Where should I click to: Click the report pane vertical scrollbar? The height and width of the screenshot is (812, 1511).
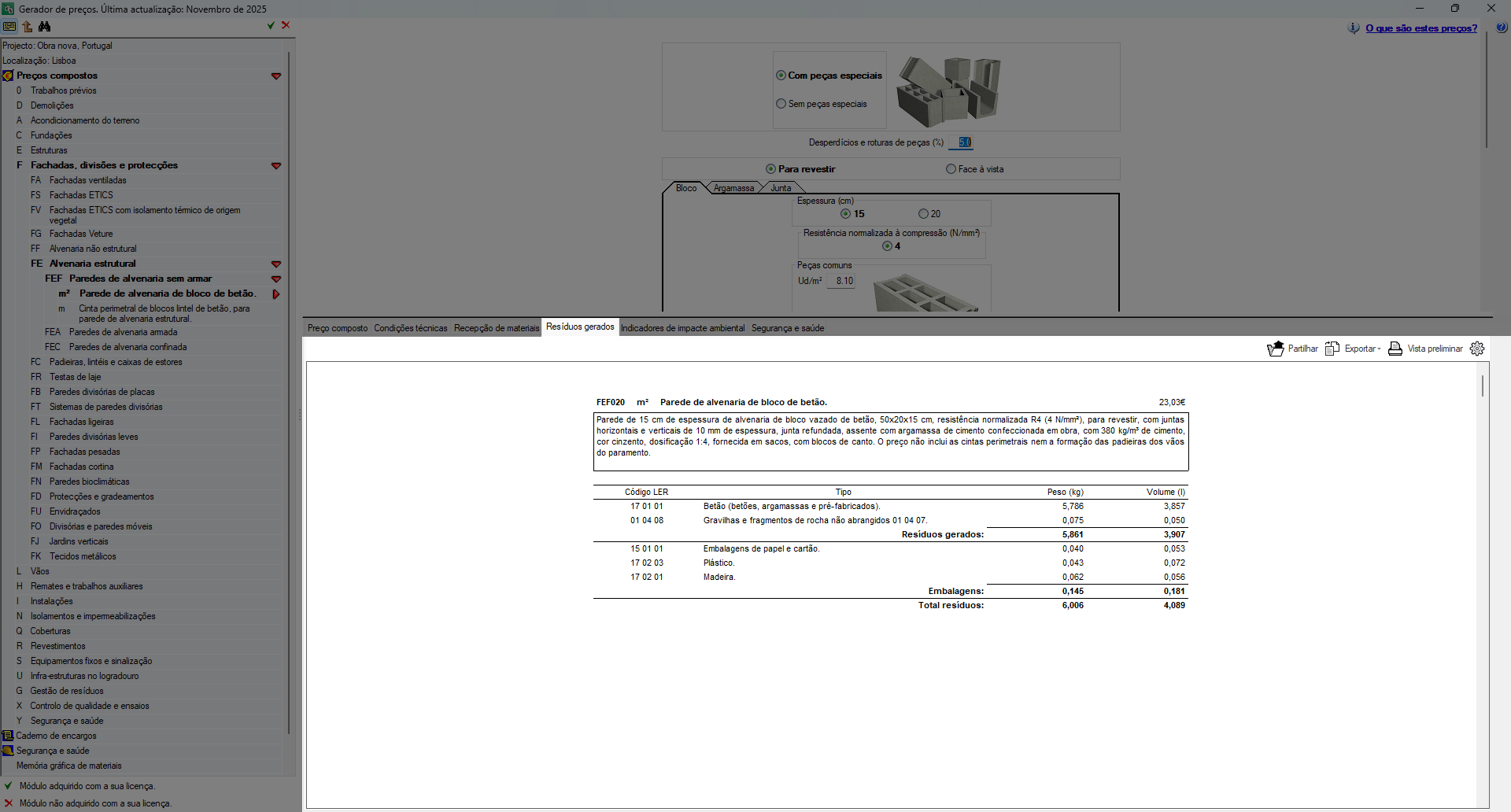click(1483, 386)
